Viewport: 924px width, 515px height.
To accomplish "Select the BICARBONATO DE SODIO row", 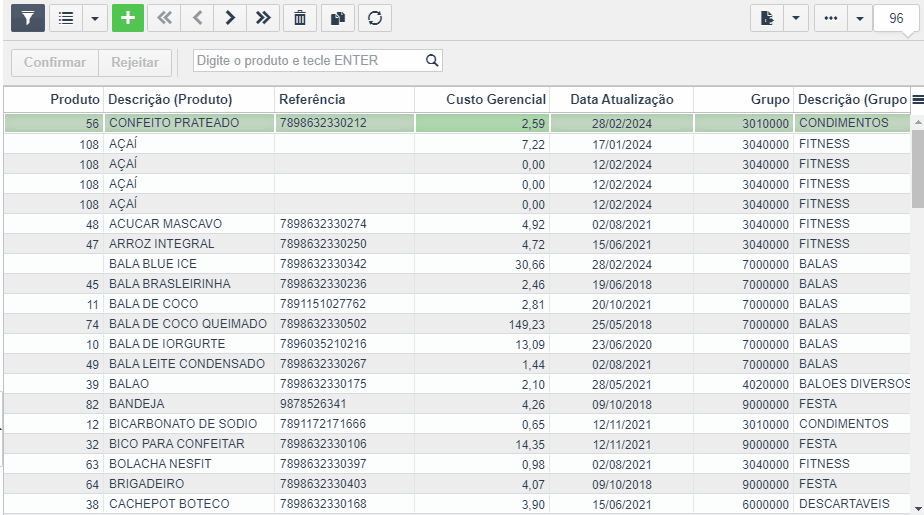I will point(457,424).
